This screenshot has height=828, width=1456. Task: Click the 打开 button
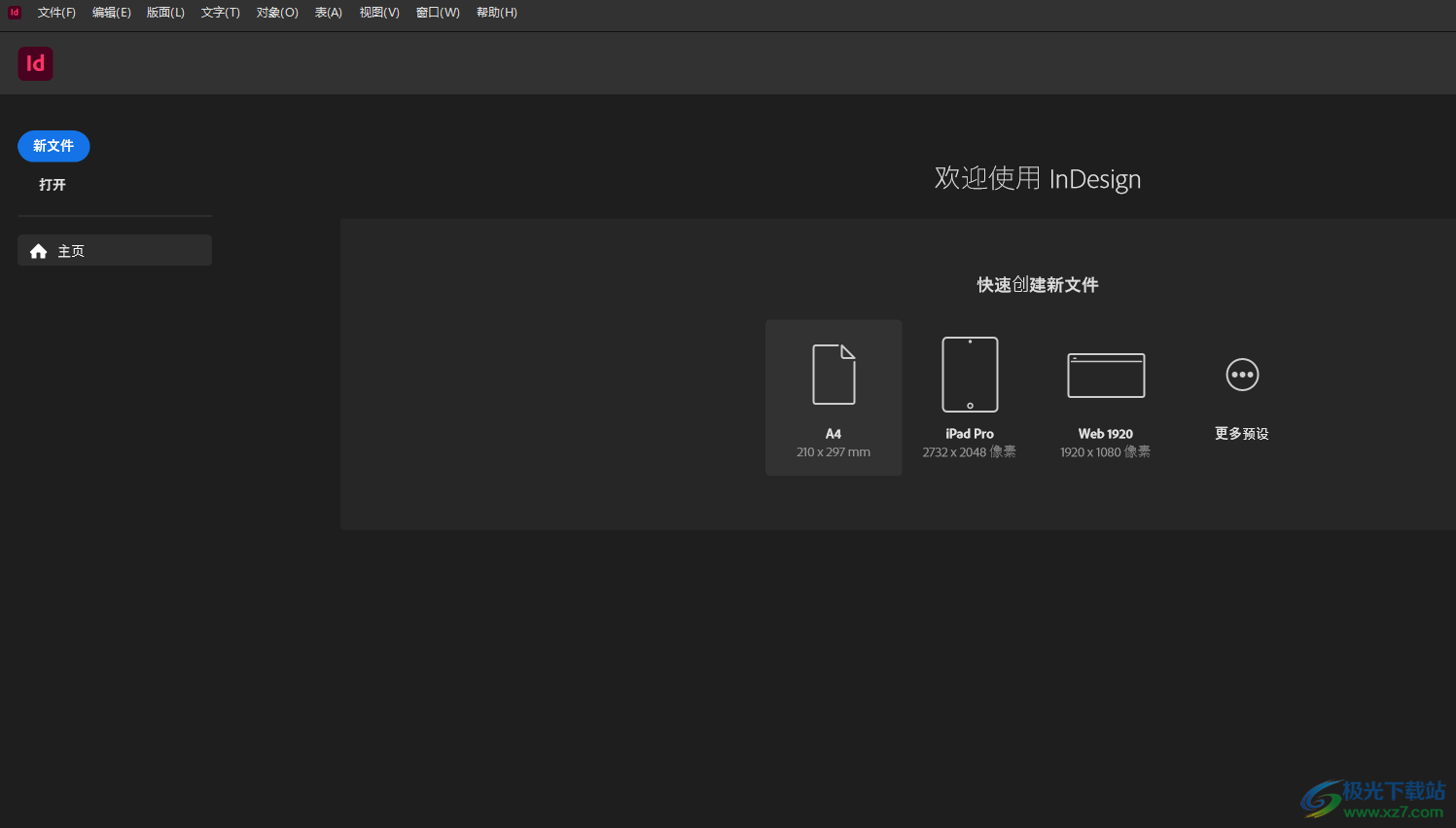click(x=53, y=185)
